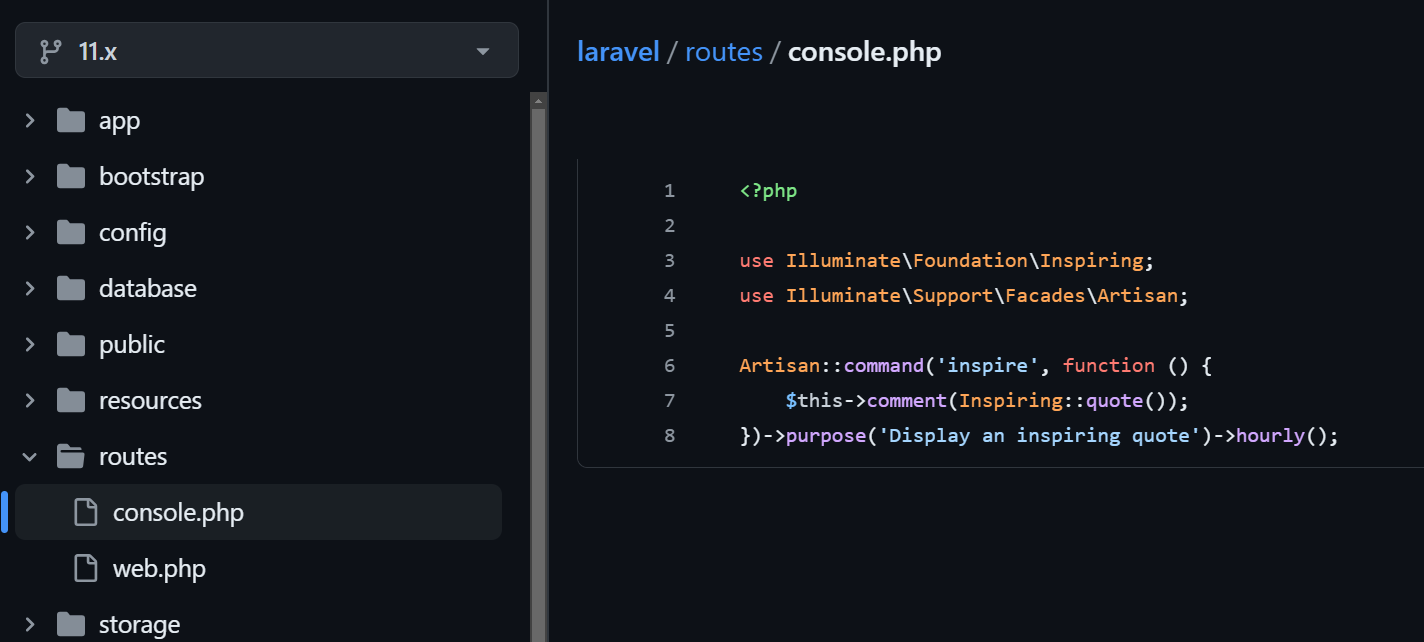Viewport: 1424px width, 642px height.
Task: Click the git branch icon
Action: pos(50,52)
